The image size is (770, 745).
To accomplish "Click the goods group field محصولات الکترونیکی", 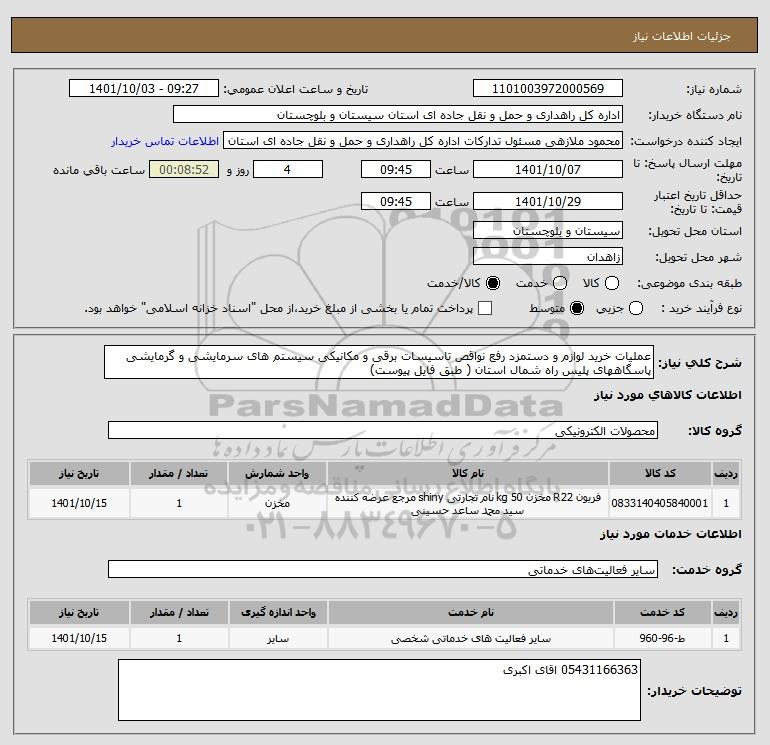I will pyautogui.click(x=383, y=430).
